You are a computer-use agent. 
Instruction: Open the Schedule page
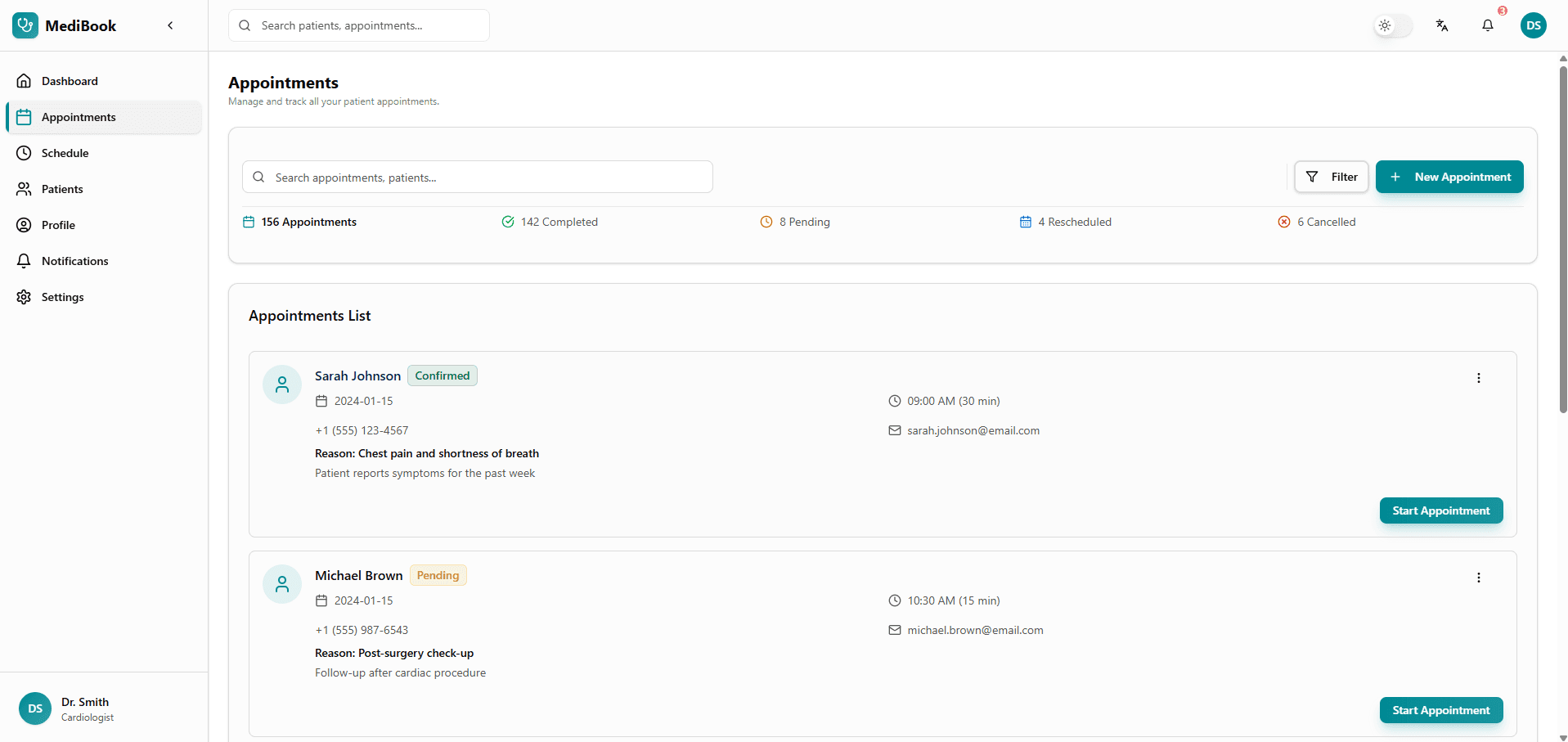pos(104,153)
